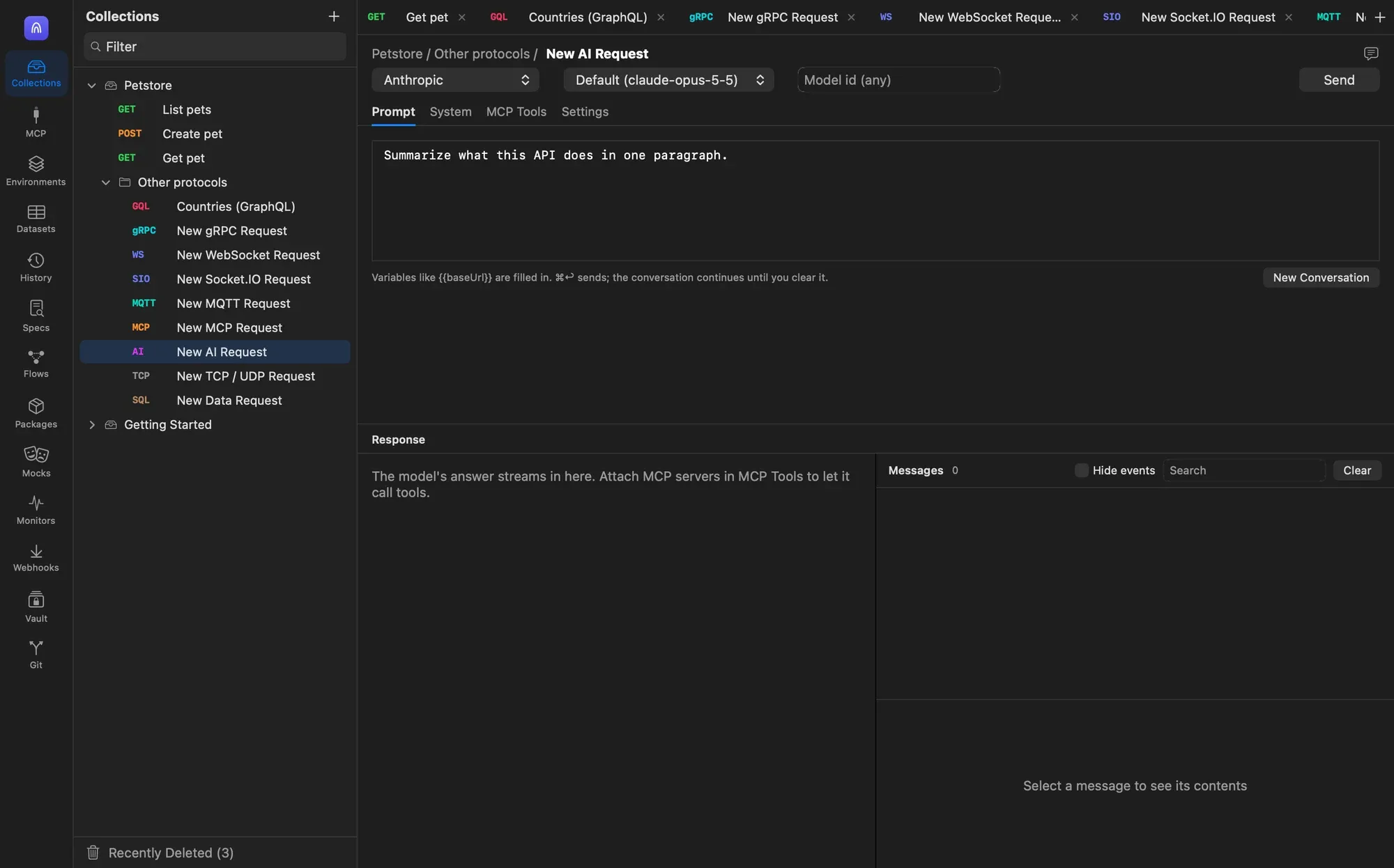Image resolution: width=1394 pixels, height=868 pixels.
Task: Select New MCP Request in tree
Action: pyautogui.click(x=215, y=327)
